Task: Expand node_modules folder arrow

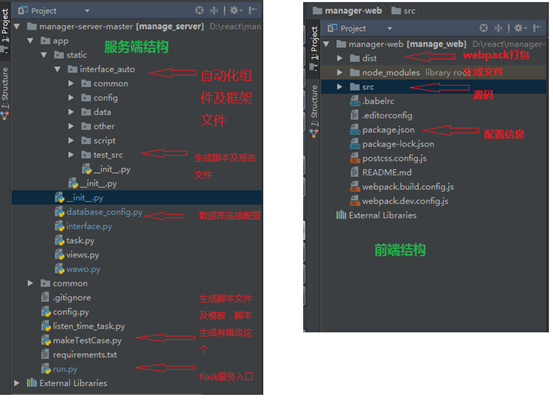Action: pos(340,73)
